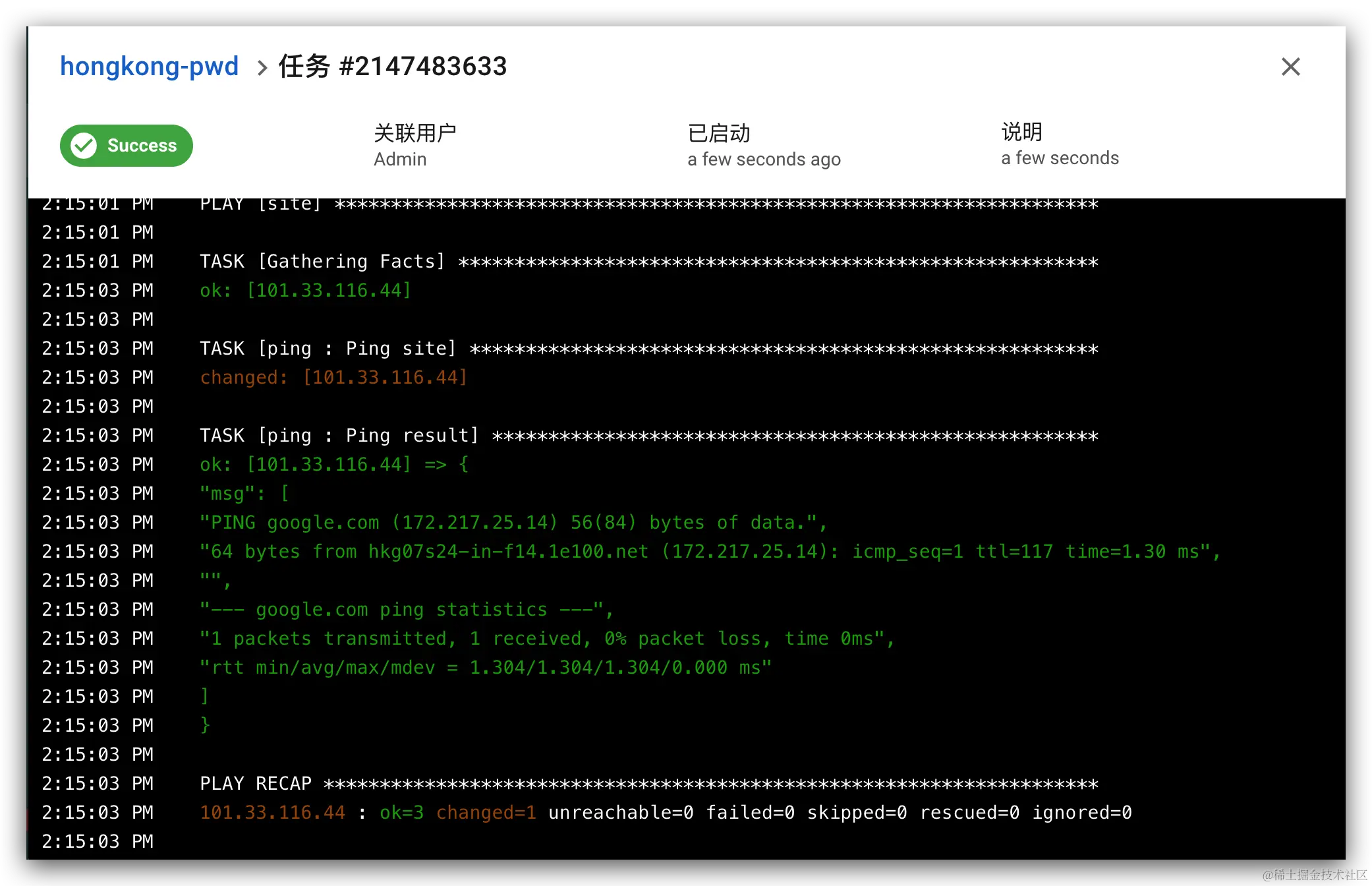The image size is (1372, 886).
Task: Click the TASK [Gathering Facts] log line
Action: (322, 262)
